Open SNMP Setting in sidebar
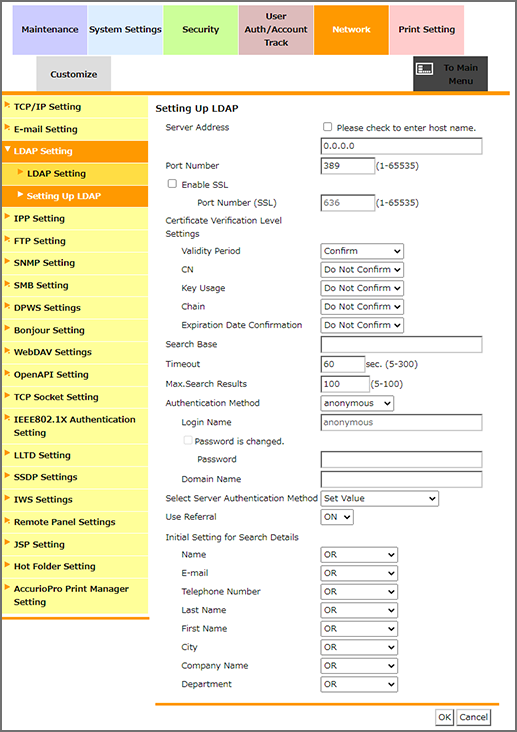The height and width of the screenshot is (732, 517). (x=75, y=263)
